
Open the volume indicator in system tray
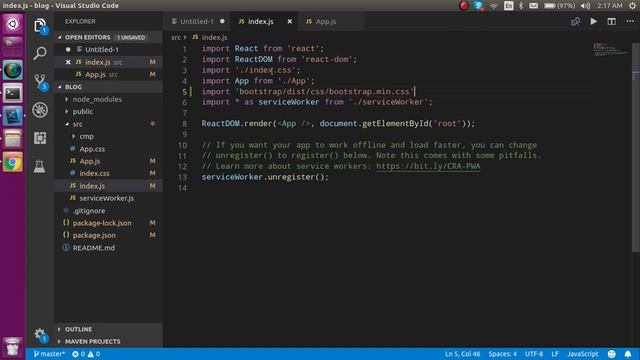pyautogui.click(x=585, y=6)
